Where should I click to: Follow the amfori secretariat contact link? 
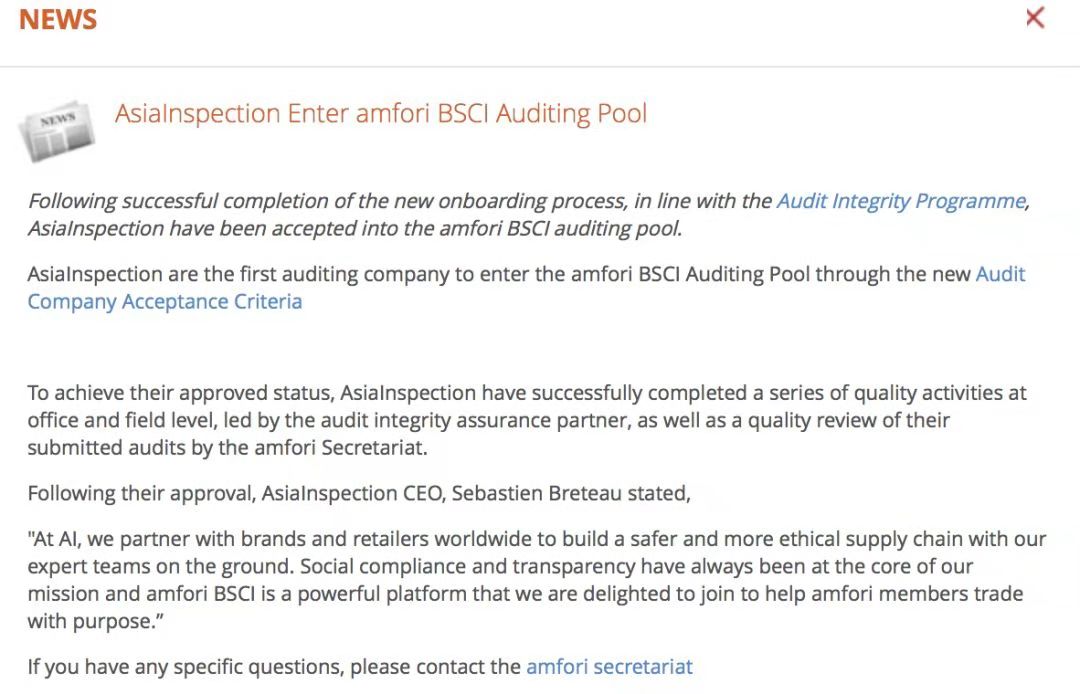pos(610,666)
